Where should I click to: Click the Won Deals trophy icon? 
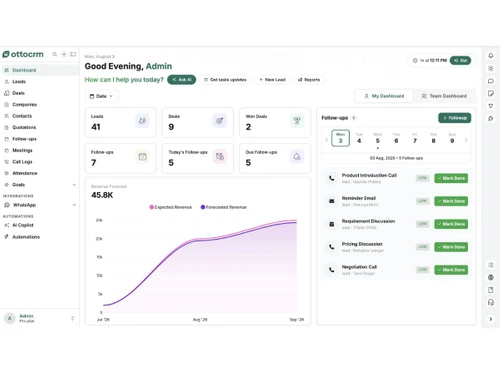click(297, 121)
